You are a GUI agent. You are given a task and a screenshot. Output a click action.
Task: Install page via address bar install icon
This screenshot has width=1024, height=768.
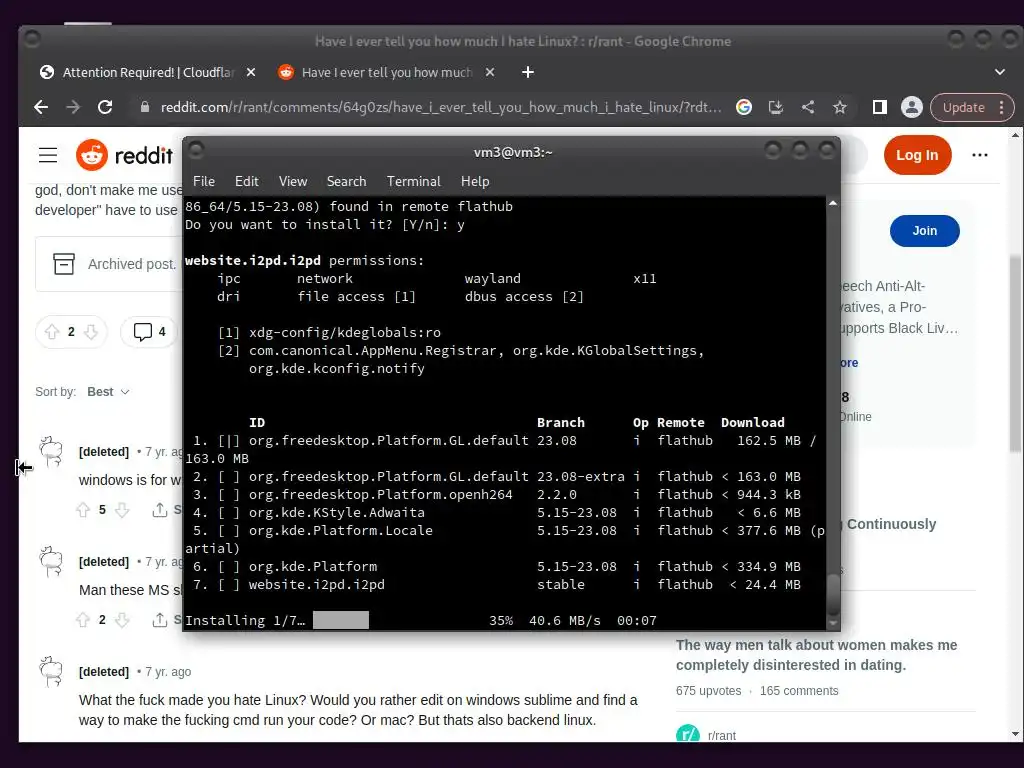(776, 107)
